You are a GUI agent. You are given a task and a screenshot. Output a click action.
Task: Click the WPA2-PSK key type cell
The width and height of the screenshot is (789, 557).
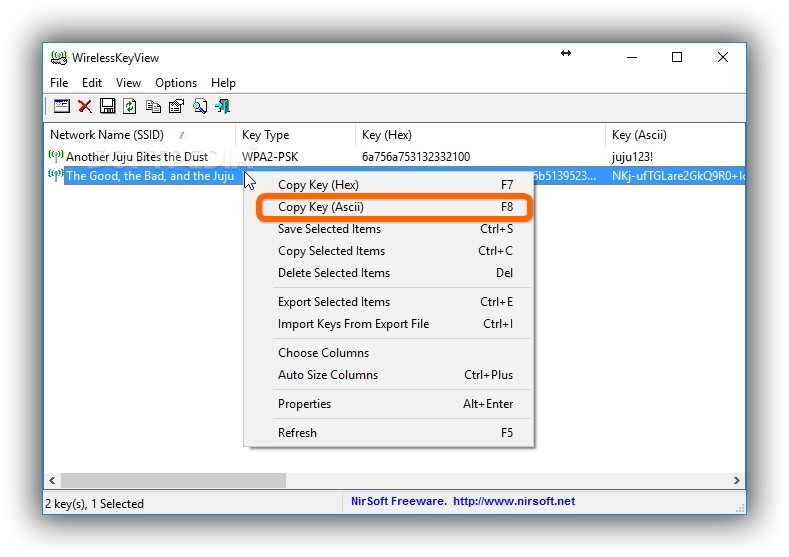tap(270, 157)
